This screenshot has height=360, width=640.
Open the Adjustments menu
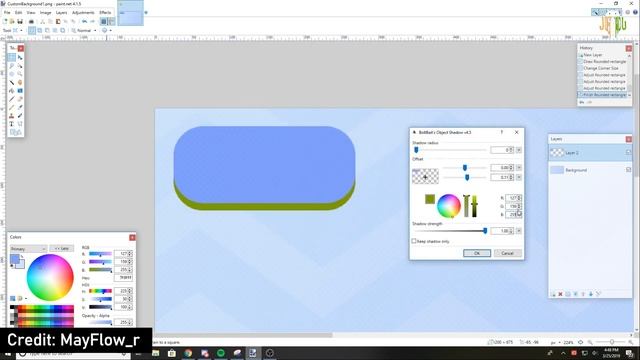[83, 12]
